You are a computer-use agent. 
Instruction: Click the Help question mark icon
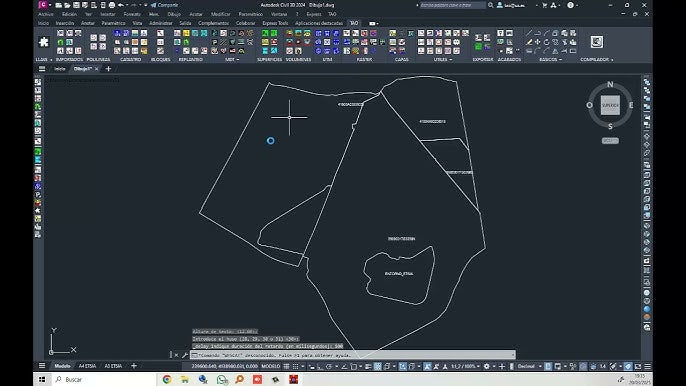pyautogui.click(x=570, y=5)
